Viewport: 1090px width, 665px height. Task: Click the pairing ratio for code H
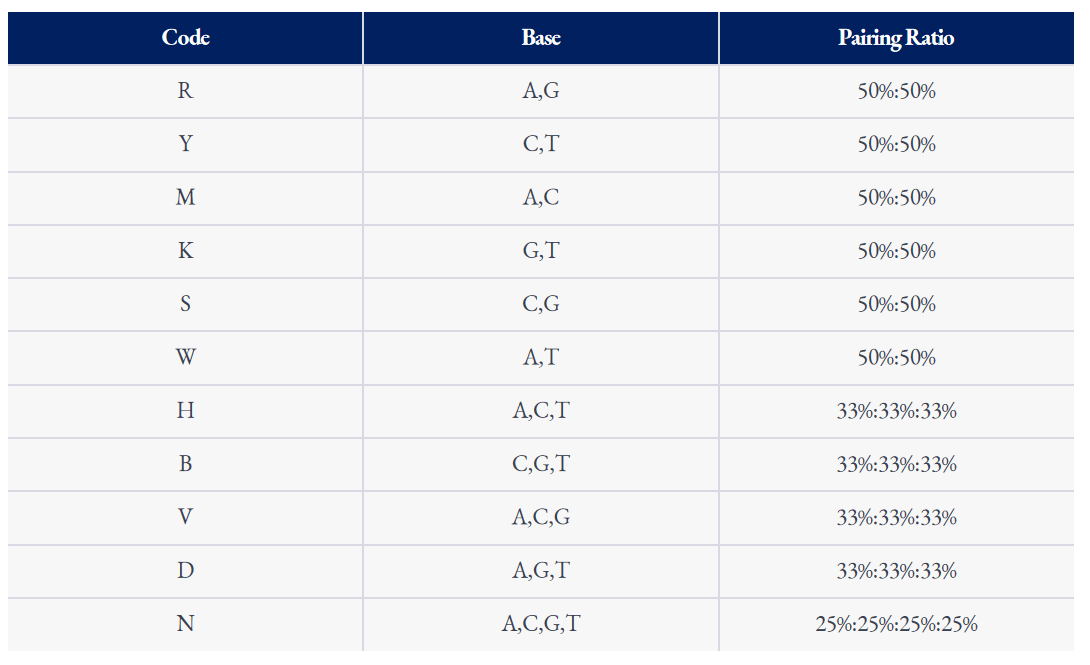click(x=897, y=411)
